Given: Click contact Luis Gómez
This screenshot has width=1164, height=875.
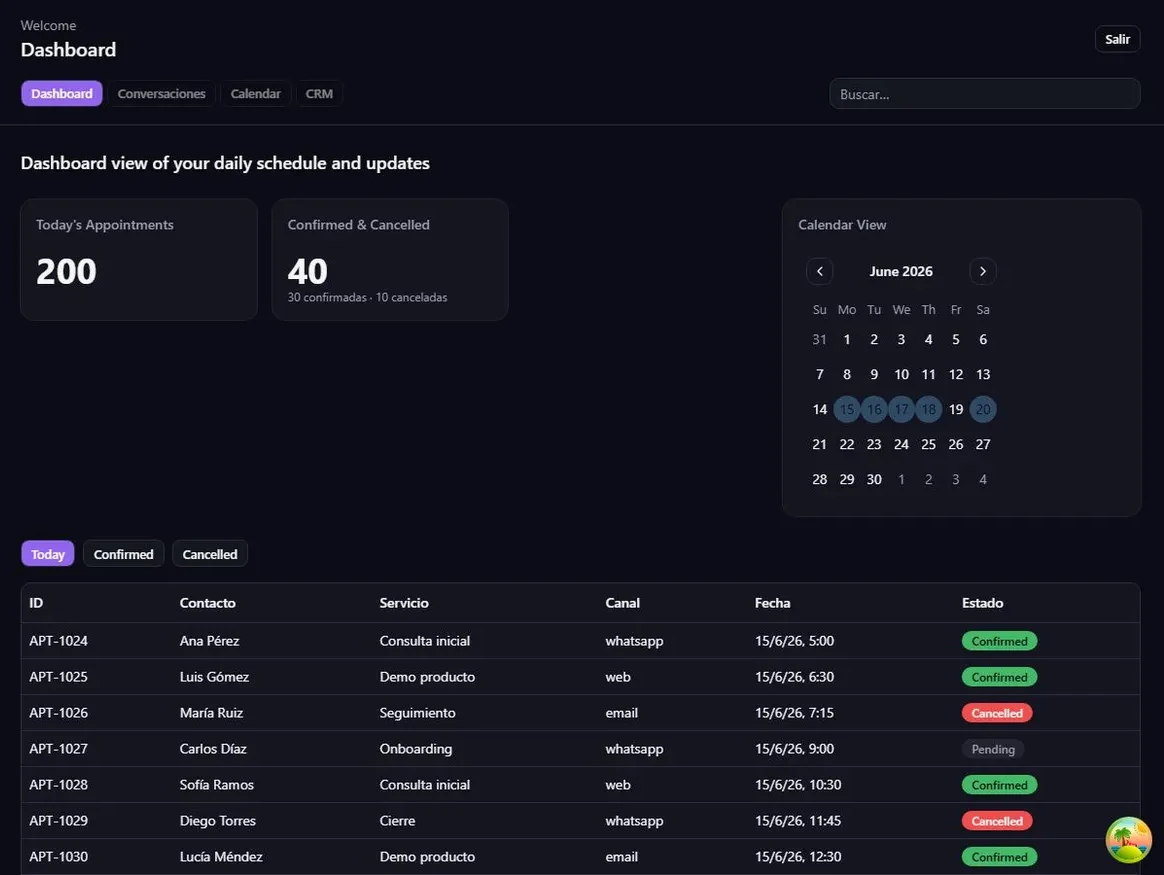Looking at the screenshot, I should click(x=214, y=677).
